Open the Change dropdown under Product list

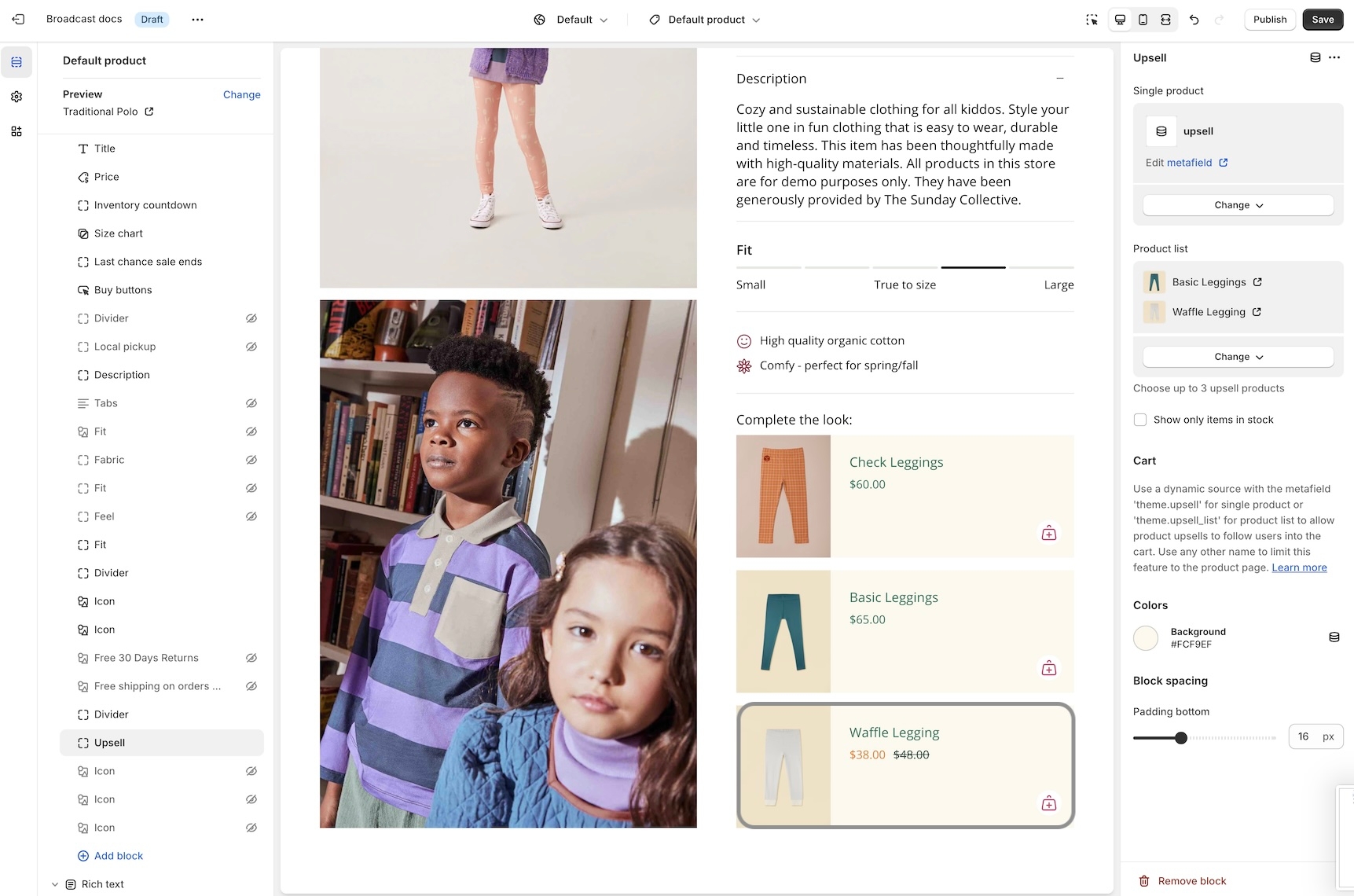[x=1238, y=357]
